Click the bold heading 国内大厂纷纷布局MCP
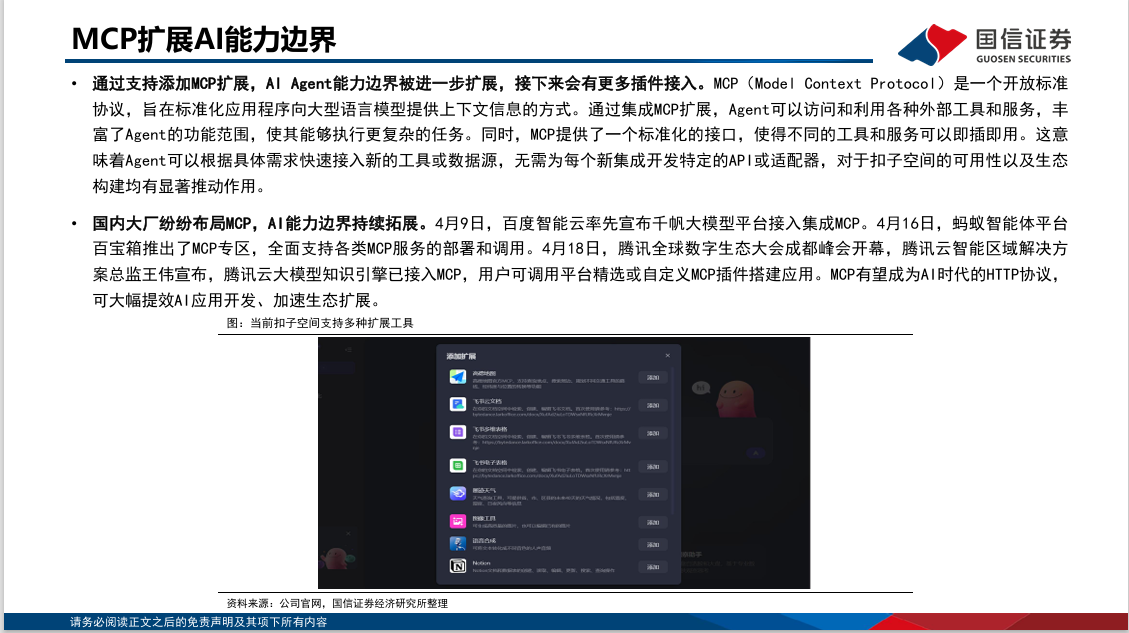Viewport: 1129px width, 633px height. click(172, 223)
